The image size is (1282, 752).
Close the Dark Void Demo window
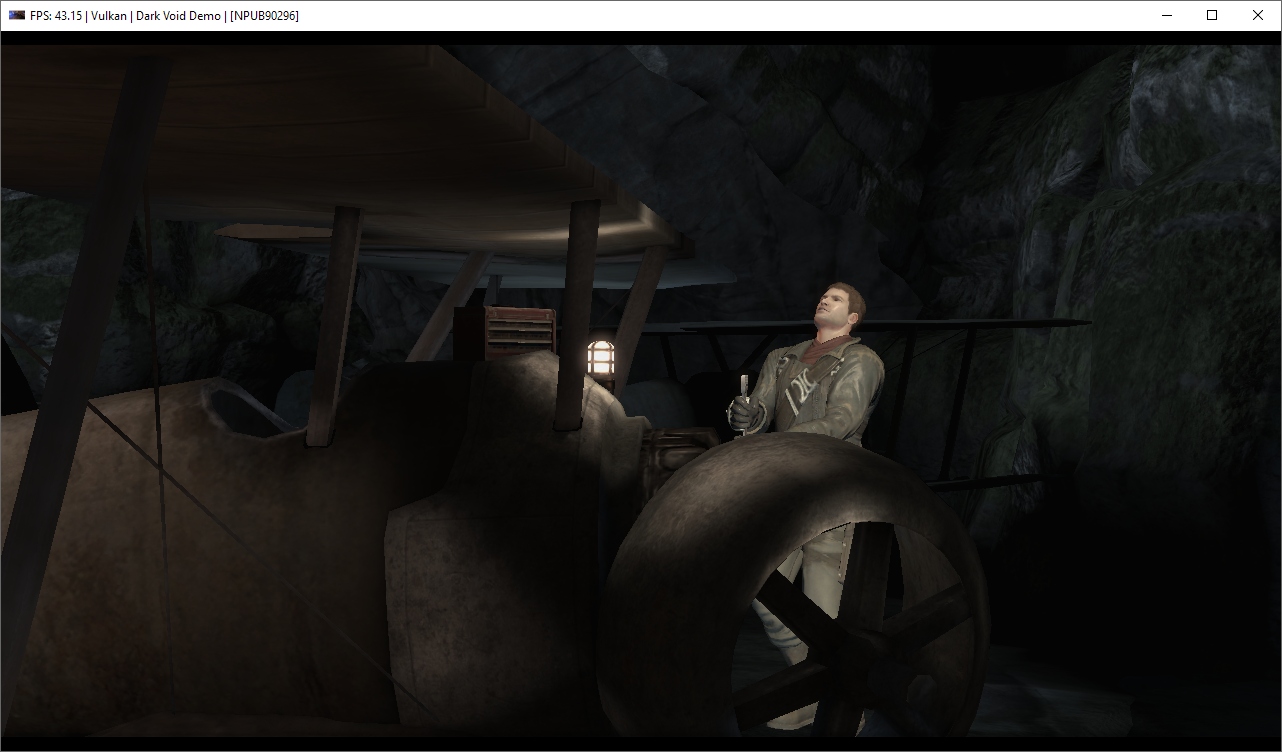click(x=1258, y=15)
